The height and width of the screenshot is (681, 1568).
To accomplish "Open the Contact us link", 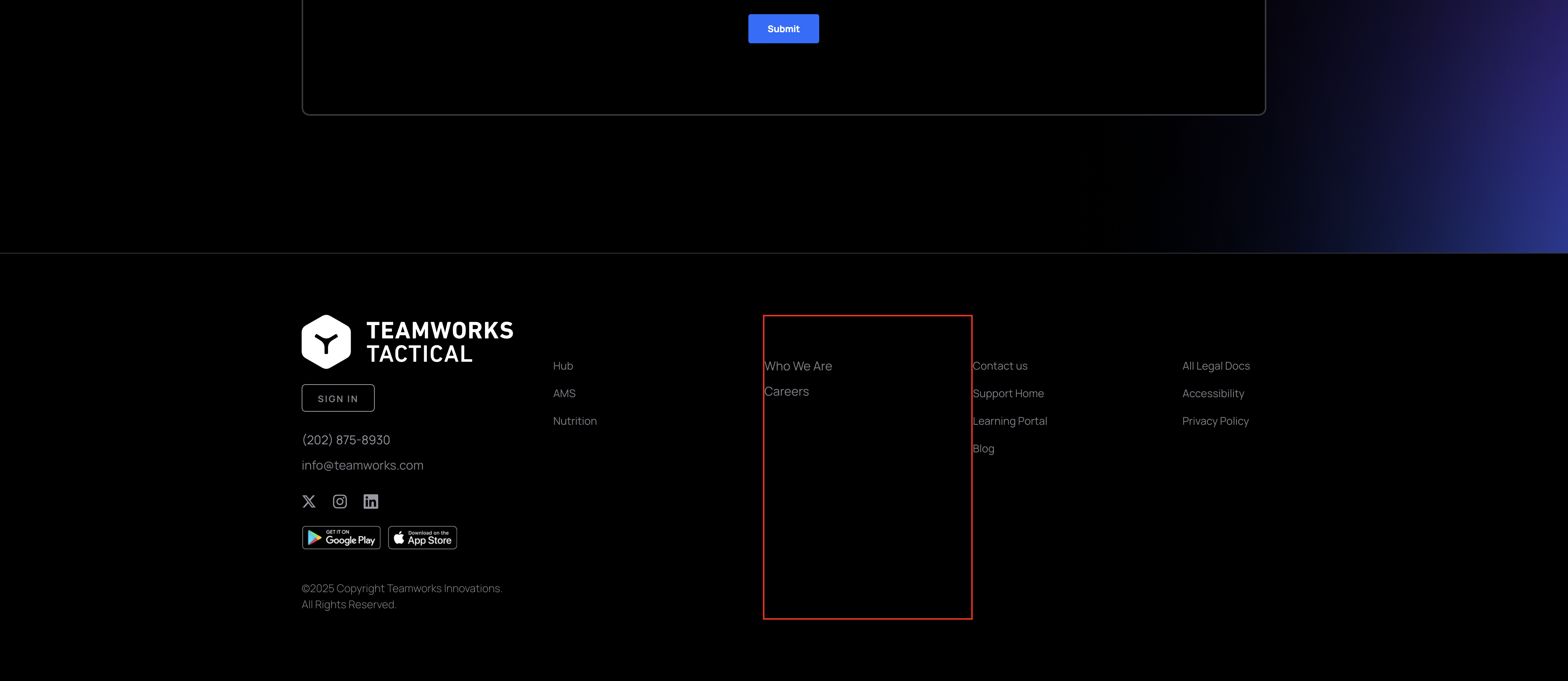I will pyautogui.click(x=1000, y=366).
